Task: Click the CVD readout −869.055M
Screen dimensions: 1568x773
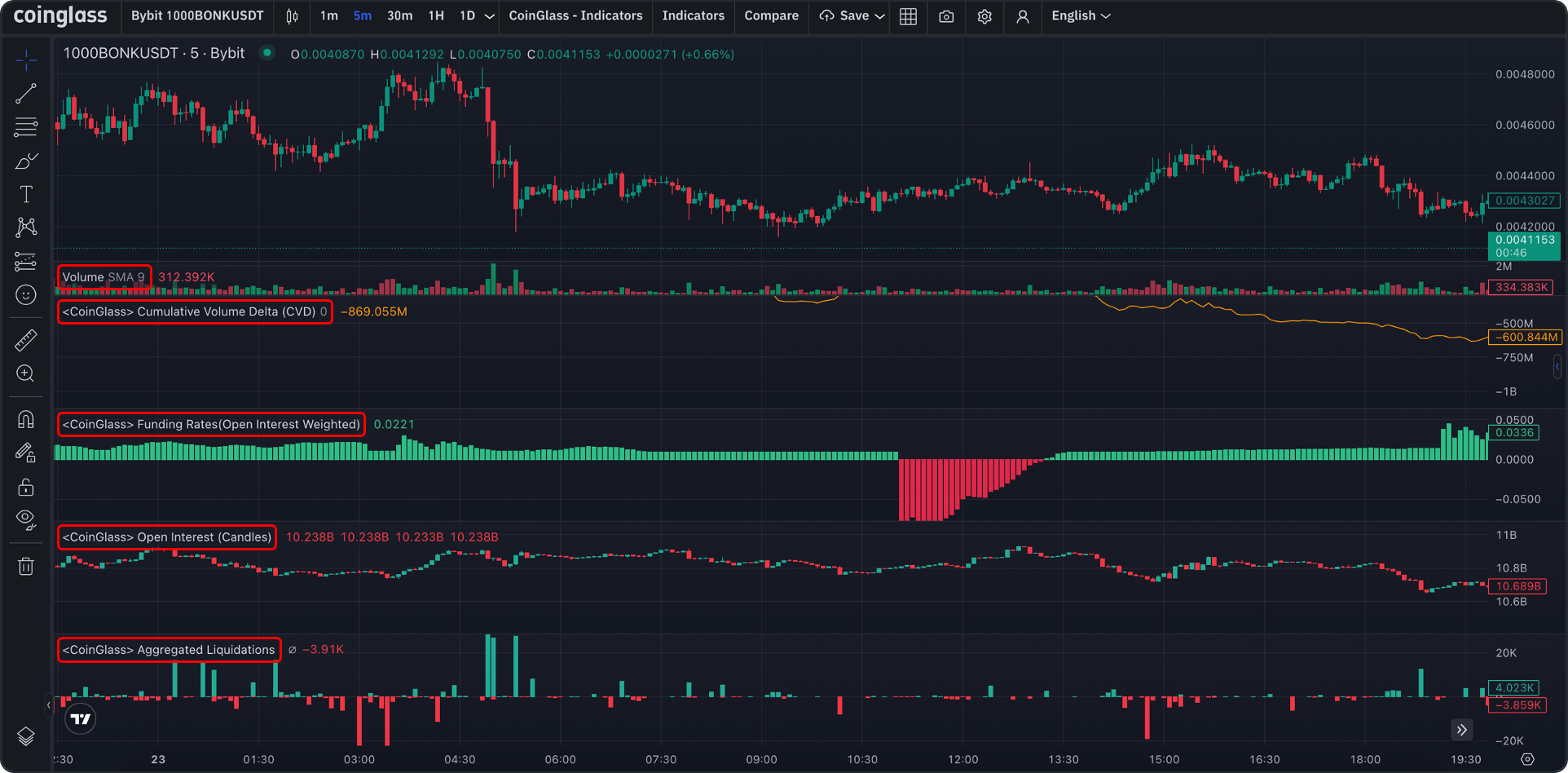Action: (374, 311)
